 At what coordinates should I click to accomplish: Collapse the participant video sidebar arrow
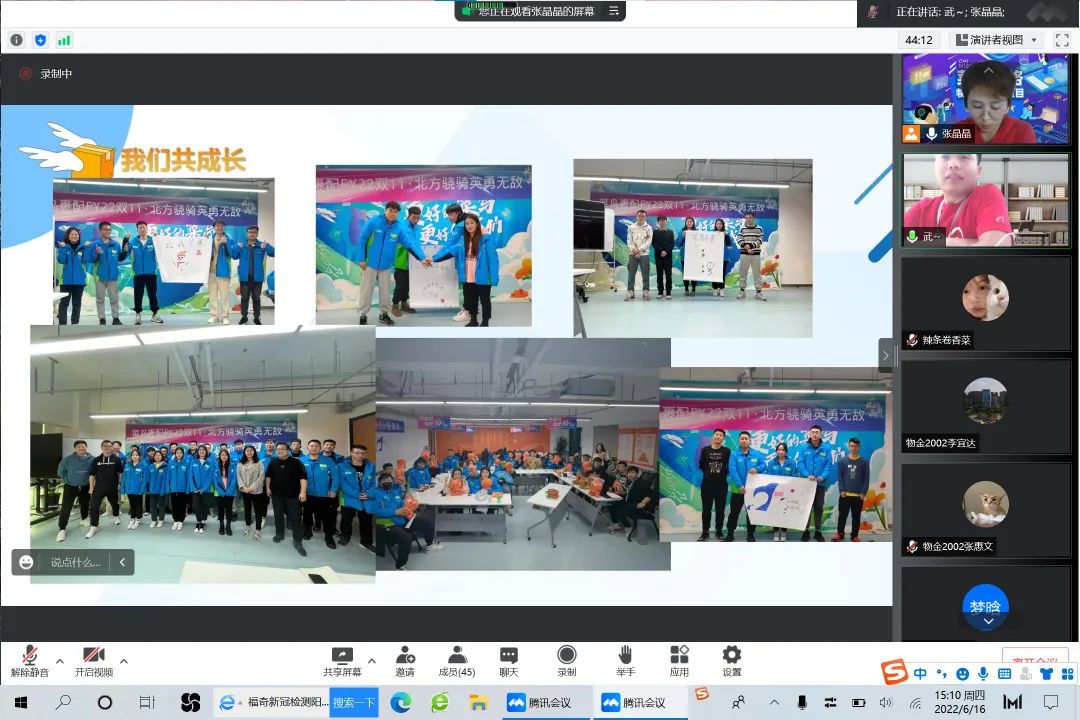[885, 354]
